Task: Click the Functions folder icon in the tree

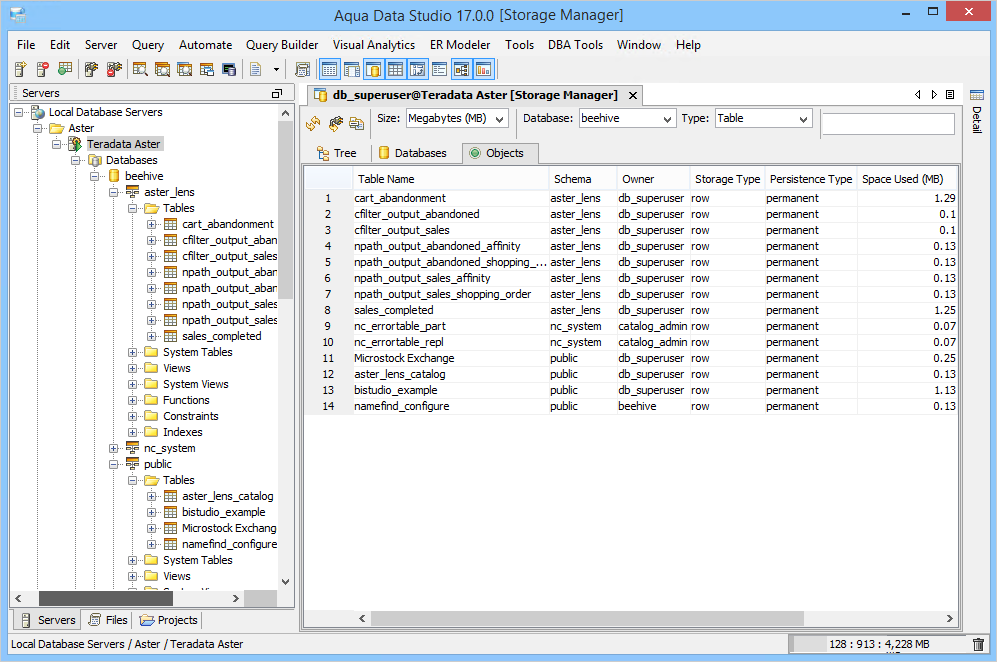Action: pyautogui.click(x=151, y=400)
